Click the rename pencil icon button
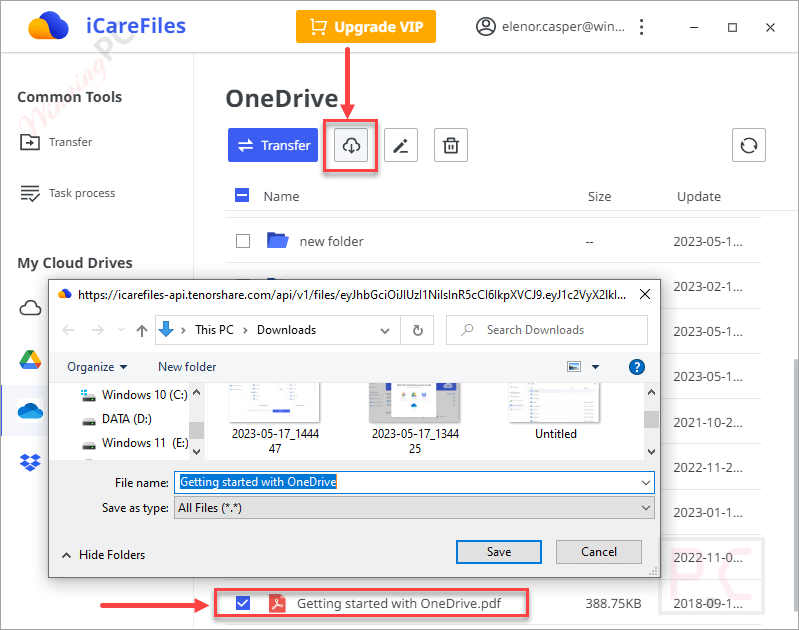Viewport: 799px width, 630px height. coord(401,145)
